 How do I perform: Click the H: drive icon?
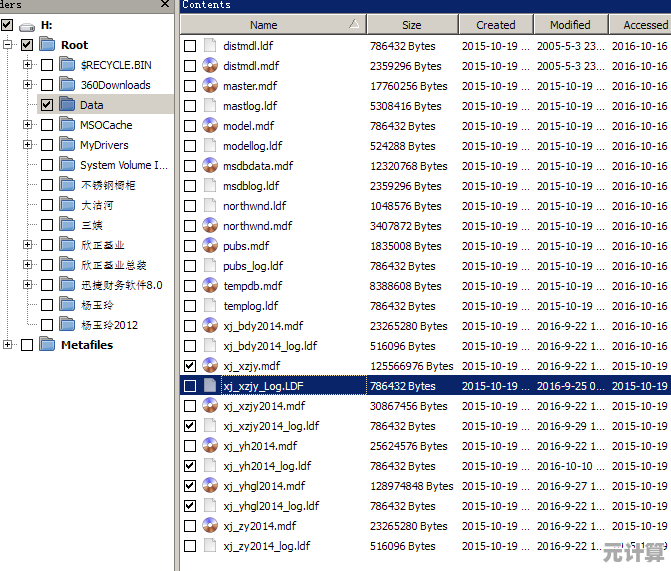tap(26, 25)
